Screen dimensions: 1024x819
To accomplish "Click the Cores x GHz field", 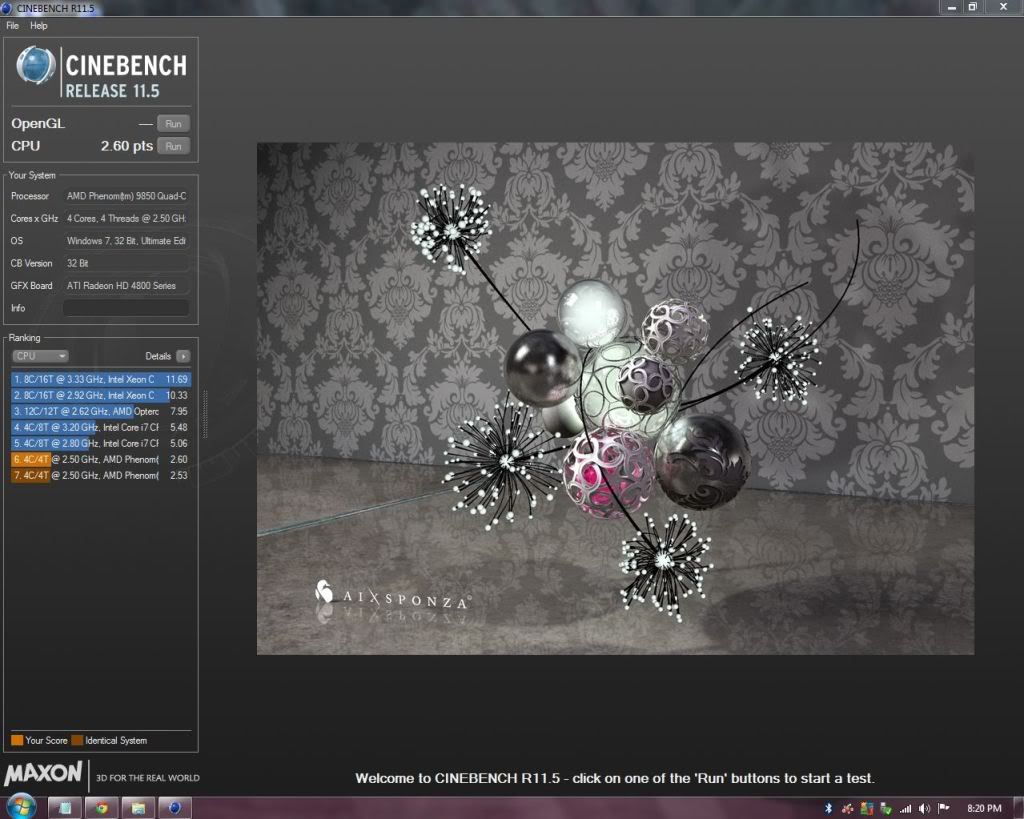I will pos(126,218).
